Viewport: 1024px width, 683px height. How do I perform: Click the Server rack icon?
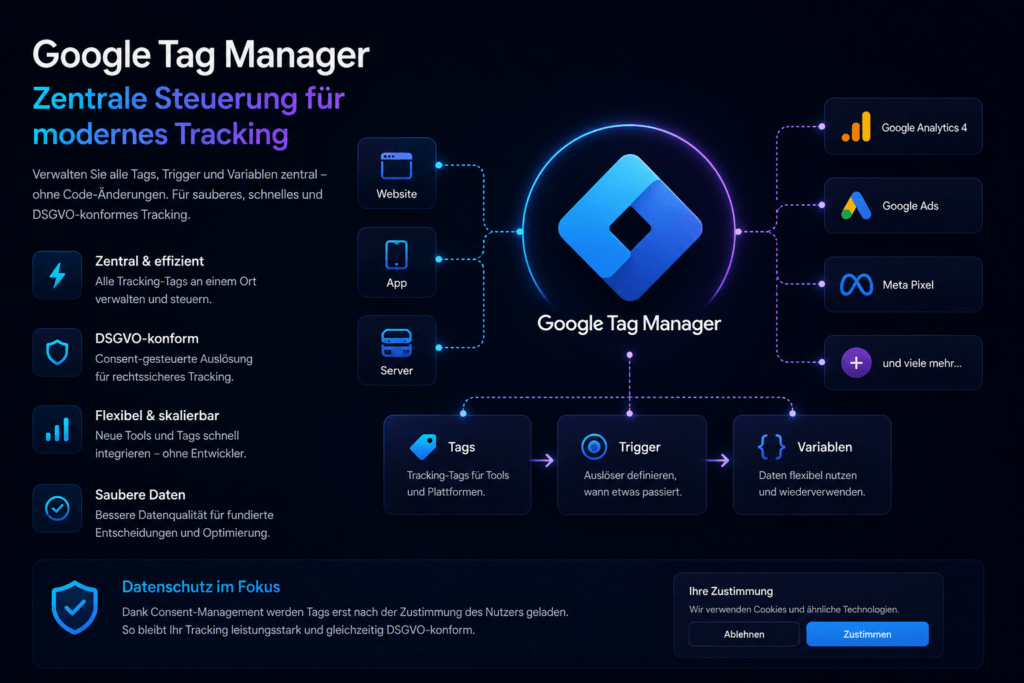(396, 343)
